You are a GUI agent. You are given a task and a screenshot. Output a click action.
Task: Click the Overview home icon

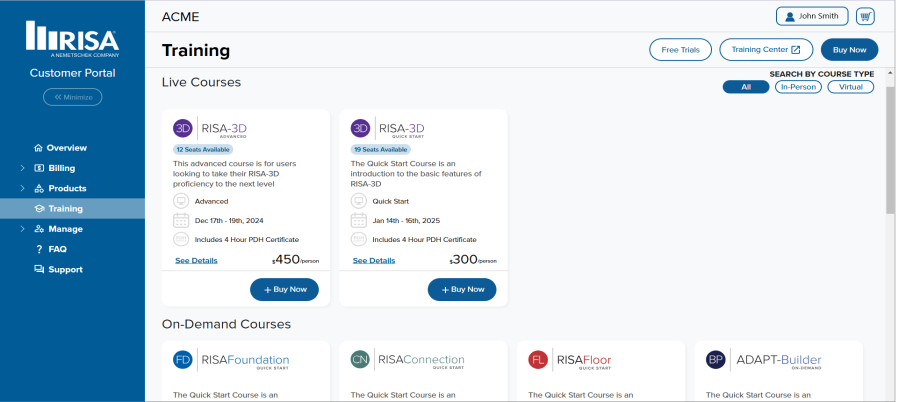[39, 148]
